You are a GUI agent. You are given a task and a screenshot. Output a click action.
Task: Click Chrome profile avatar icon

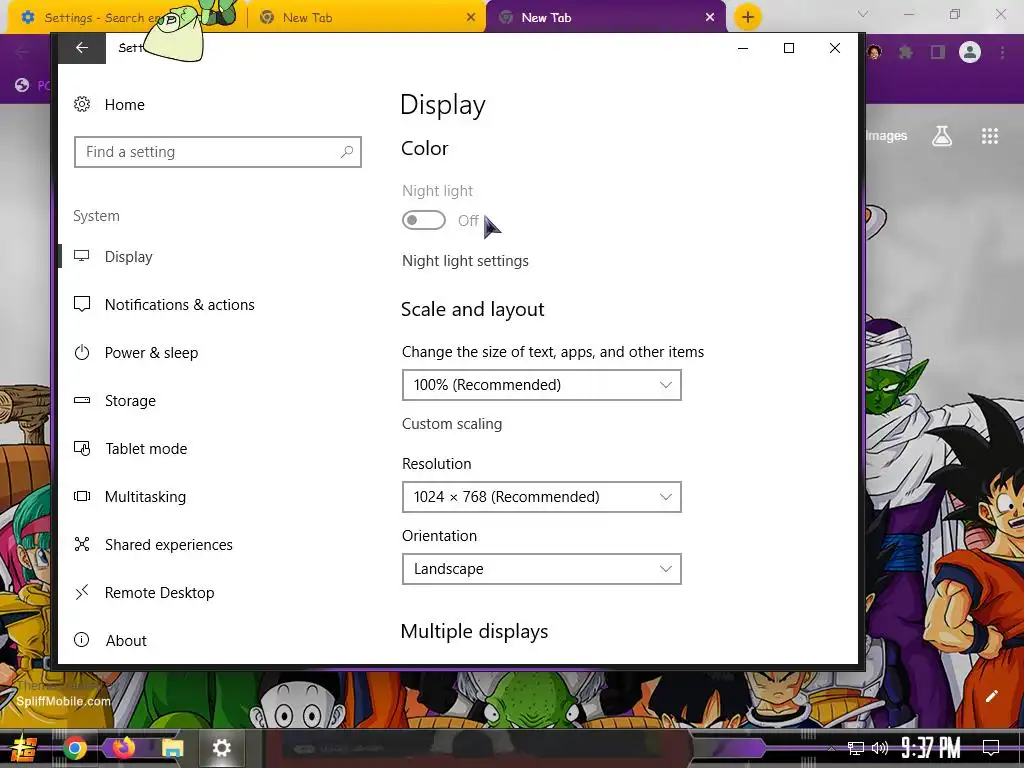click(x=970, y=52)
